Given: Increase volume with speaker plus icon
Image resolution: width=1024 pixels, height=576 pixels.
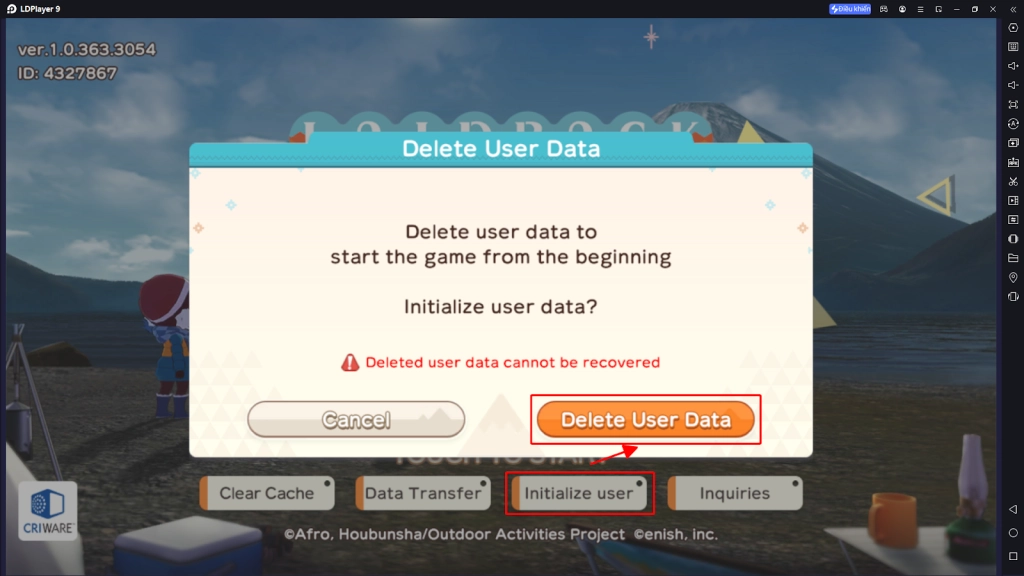Looking at the screenshot, I should (x=1013, y=65).
